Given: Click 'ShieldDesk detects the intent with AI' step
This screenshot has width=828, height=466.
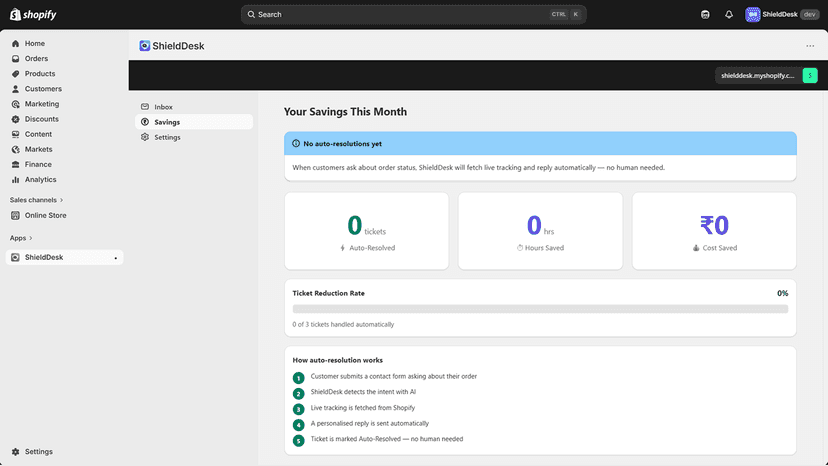Looking at the screenshot, I should click(x=363, y=392).
